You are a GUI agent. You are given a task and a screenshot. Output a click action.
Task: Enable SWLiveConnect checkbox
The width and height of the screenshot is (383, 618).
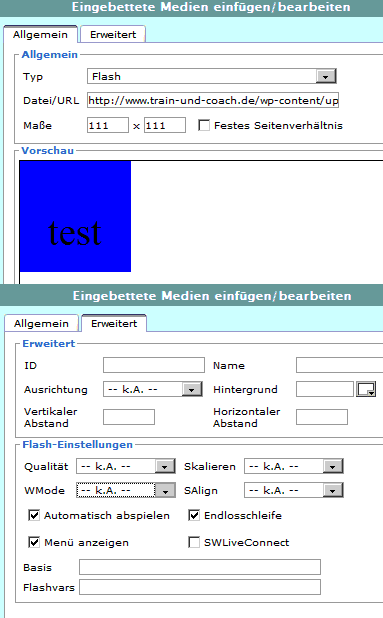[194, 542]
